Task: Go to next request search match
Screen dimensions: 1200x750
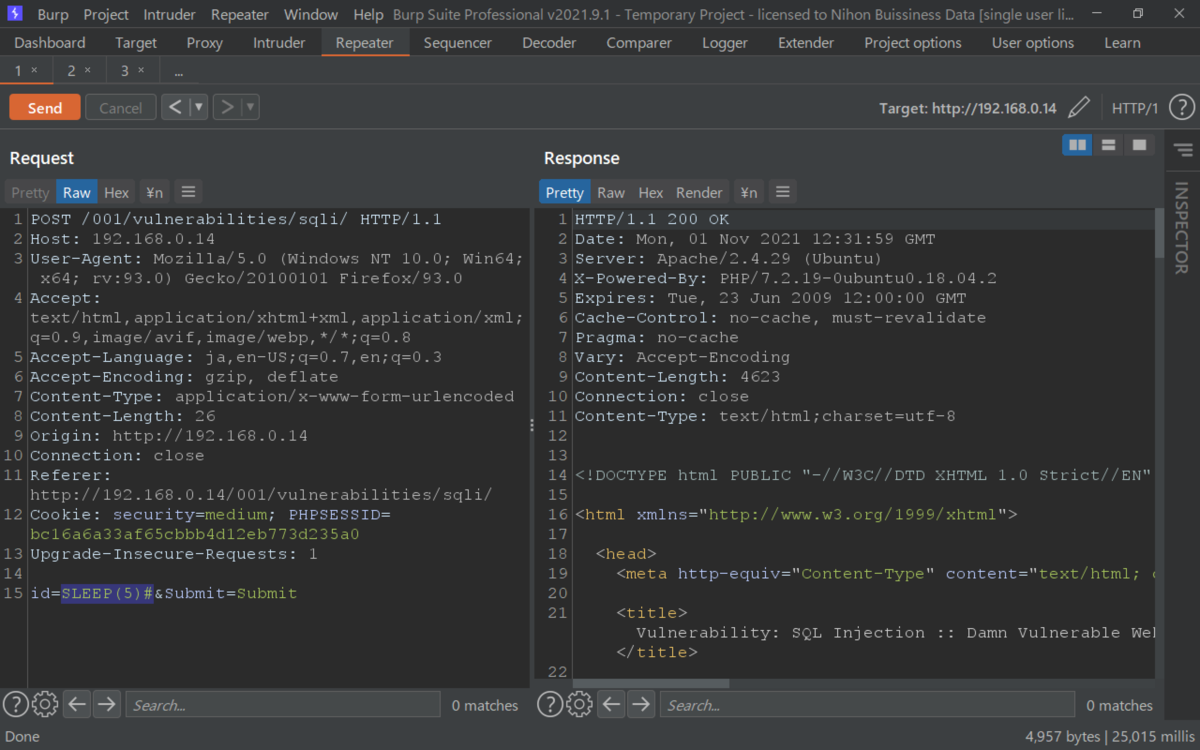Action: tap(106, 704)
